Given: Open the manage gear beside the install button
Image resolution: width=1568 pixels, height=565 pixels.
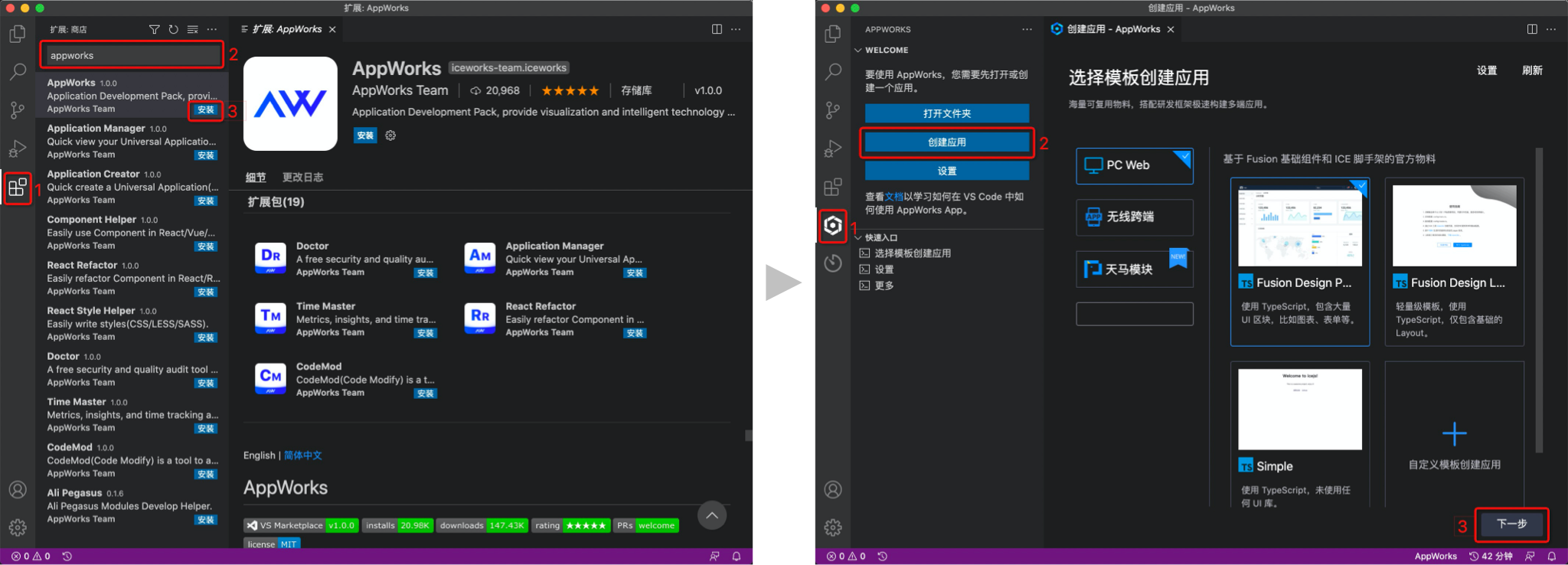Looking at the screenshot, I should coord(390,136).
